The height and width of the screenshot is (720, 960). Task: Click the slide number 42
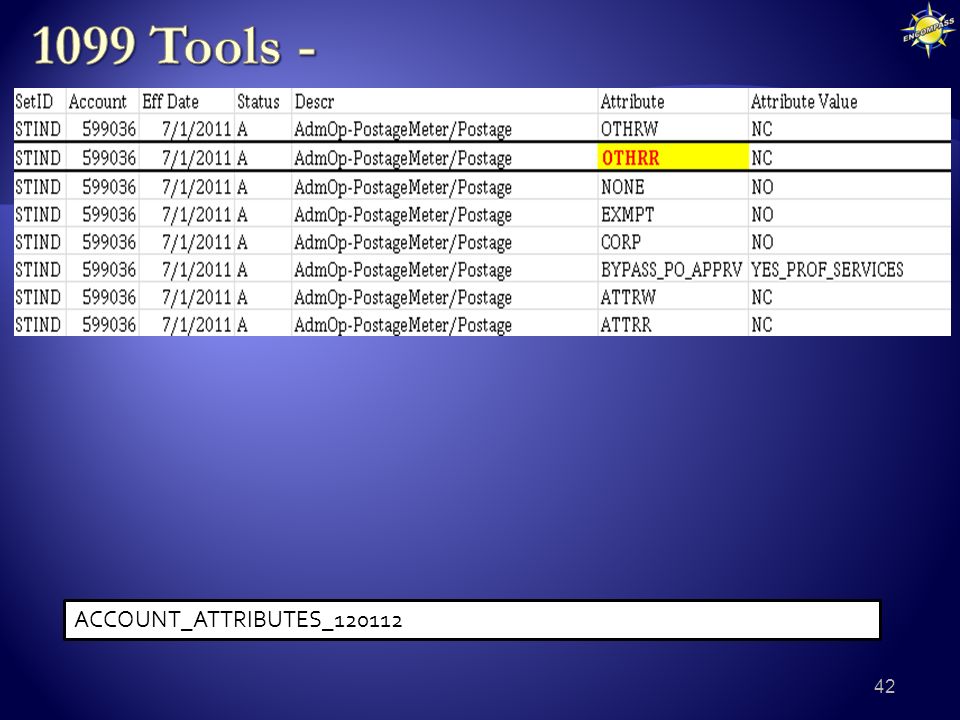click(x=884, y=686)
